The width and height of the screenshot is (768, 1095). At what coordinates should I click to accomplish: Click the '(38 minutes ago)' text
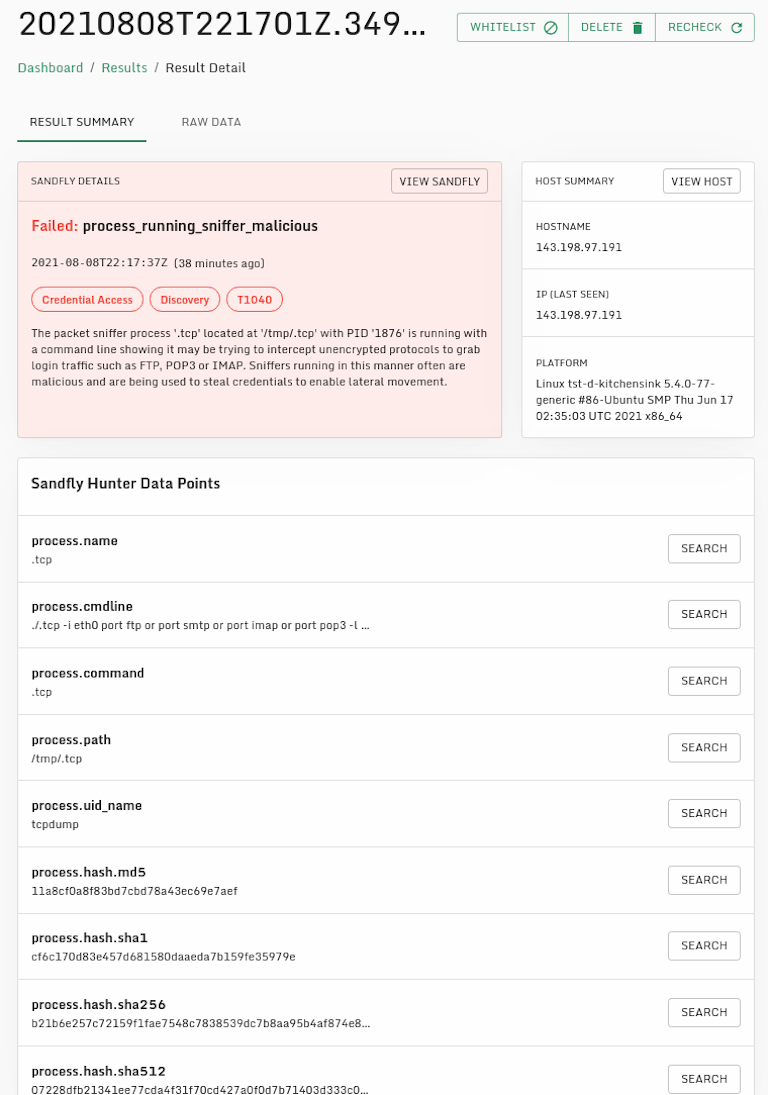[x=219, y=263]
